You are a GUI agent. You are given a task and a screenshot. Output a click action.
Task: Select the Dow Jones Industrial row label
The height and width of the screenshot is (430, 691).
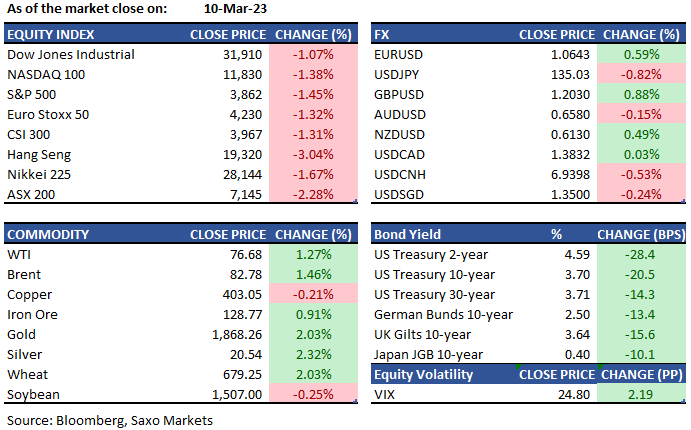coord(70,54)
